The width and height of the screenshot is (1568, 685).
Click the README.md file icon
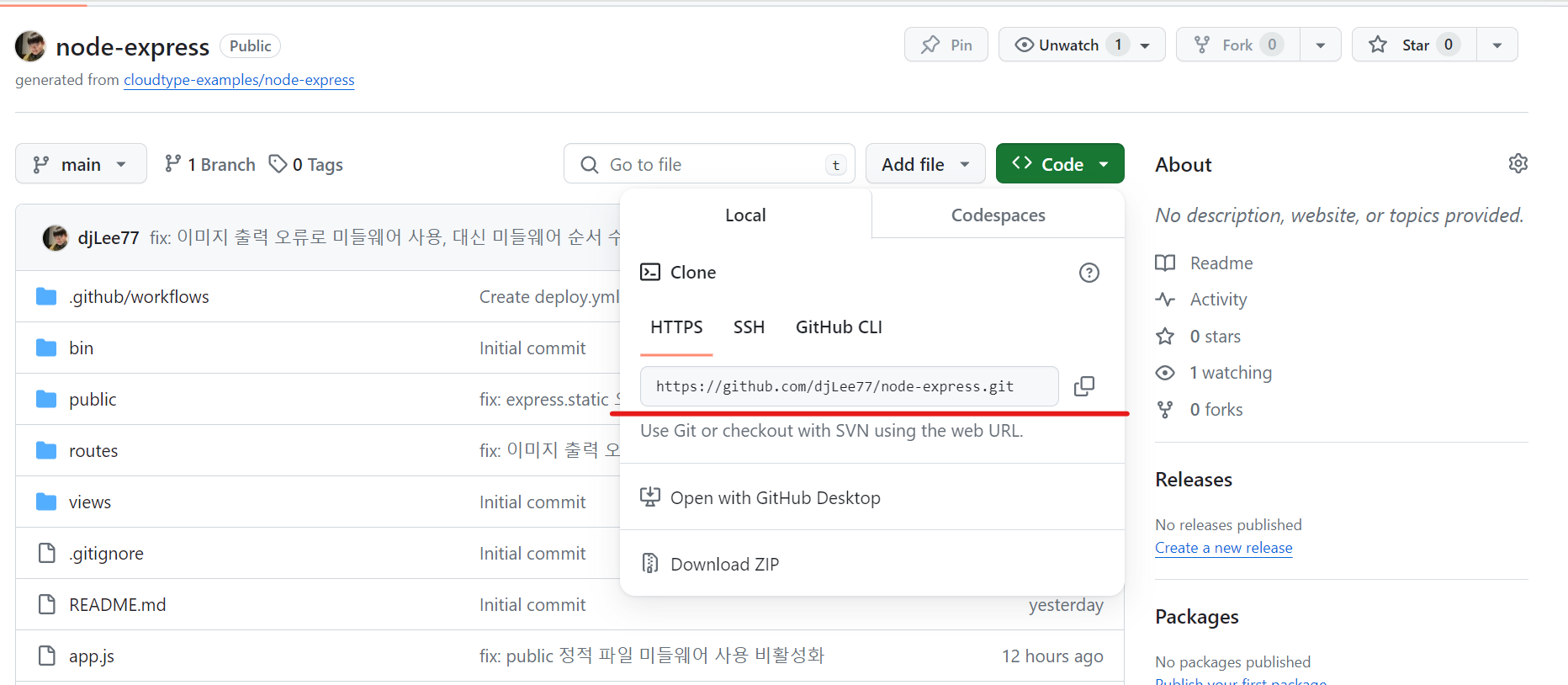[47, 604]
